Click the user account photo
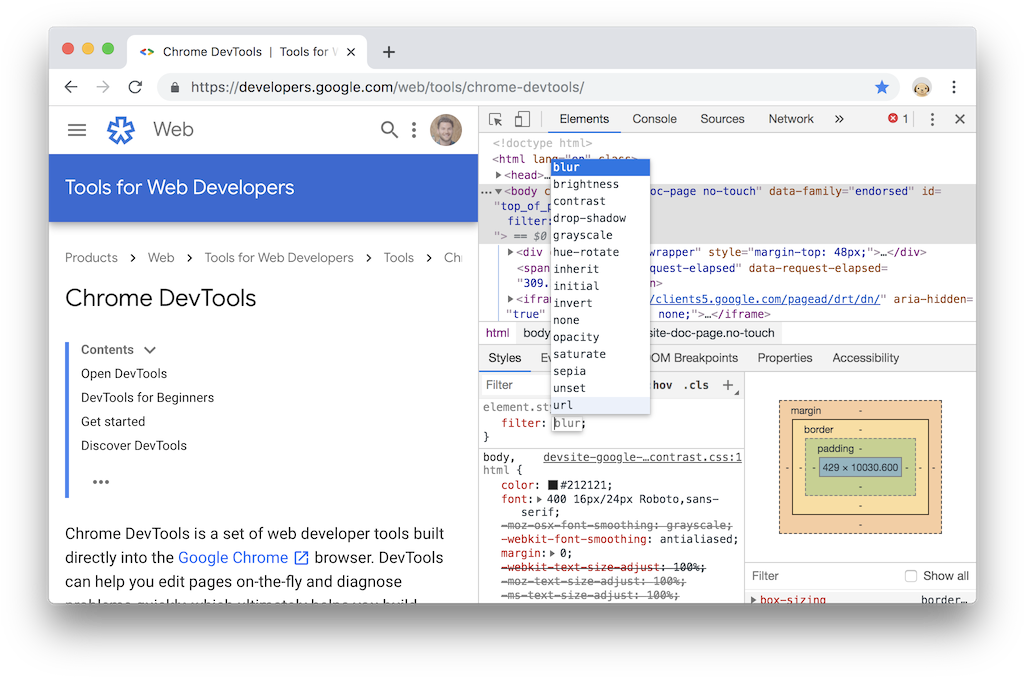Screen dimensions: 1024x677 446,130
